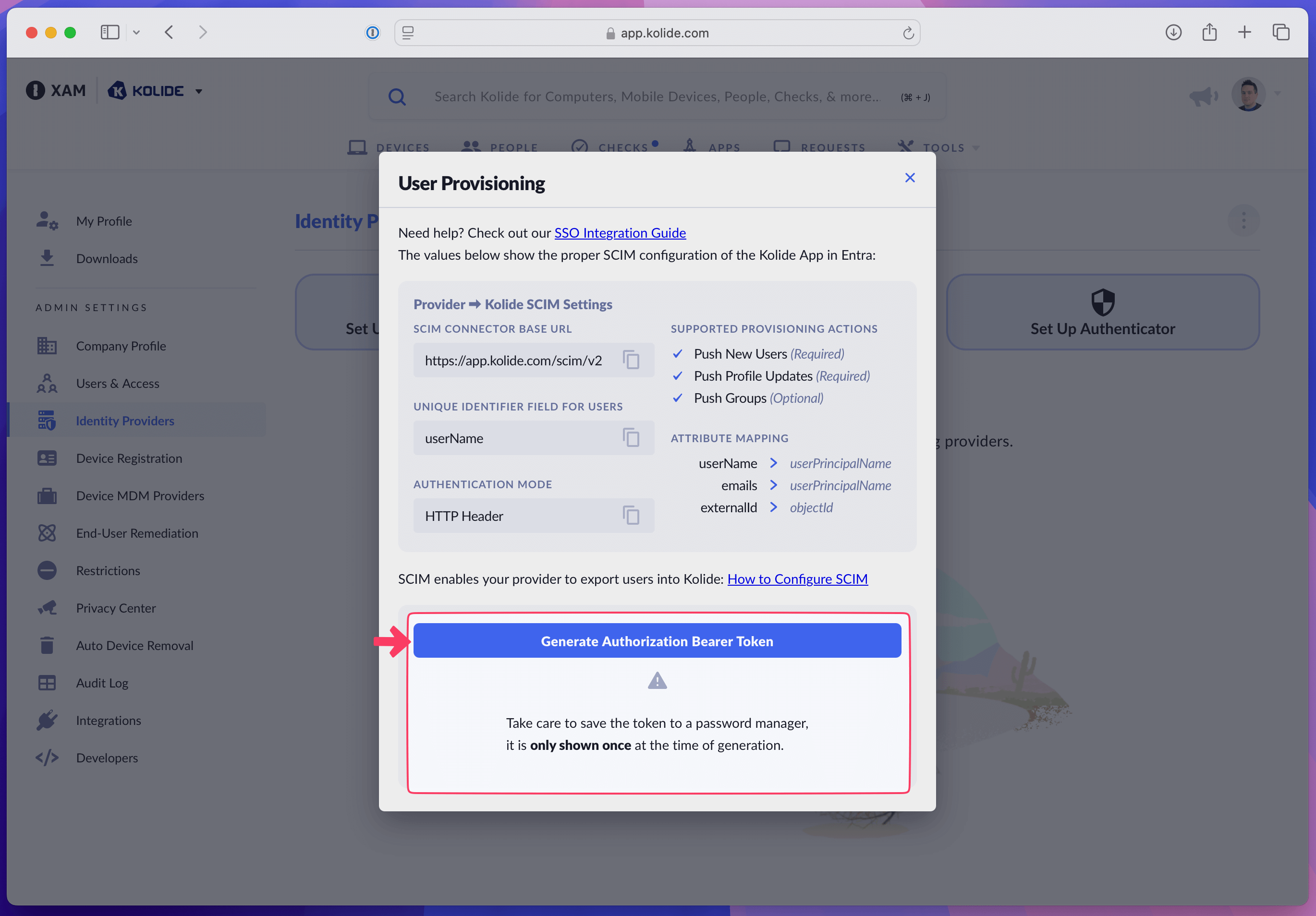Click the announcements megaphone icon
This screenshot has height=916, width=1316.
[x=1203, y=96]
